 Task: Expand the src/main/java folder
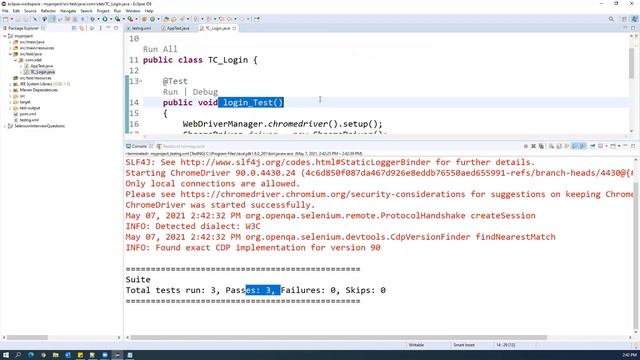[x=10, y=42]
